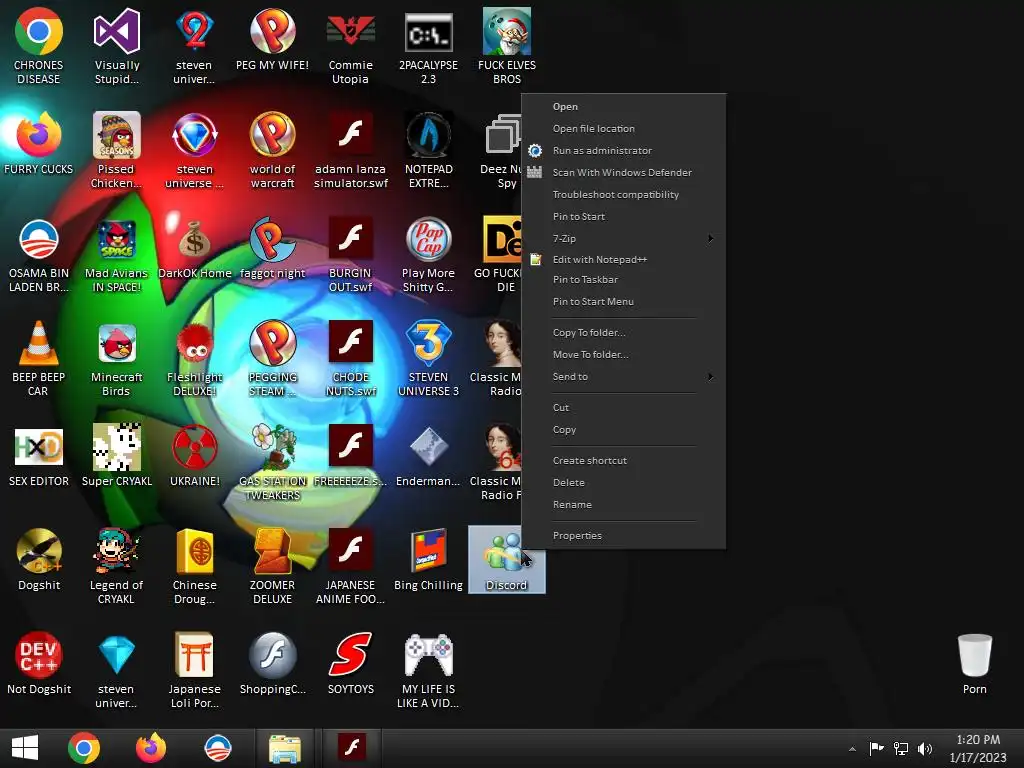Select the NOTEPAD EXTRE... desktop icon

coord(428,150)
